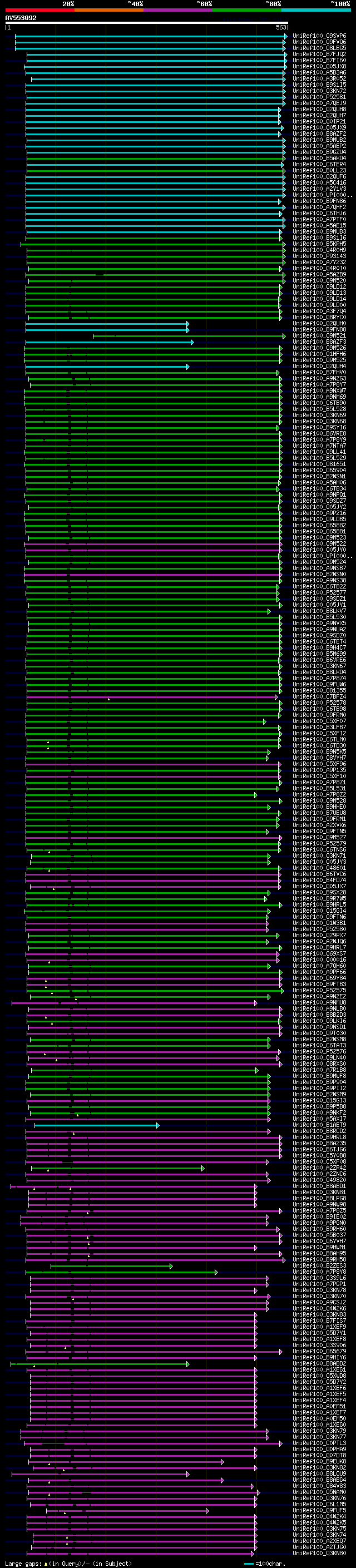Select label UniRef100_B8ABD2
356x1568 pixels.
pos(319,1363)
